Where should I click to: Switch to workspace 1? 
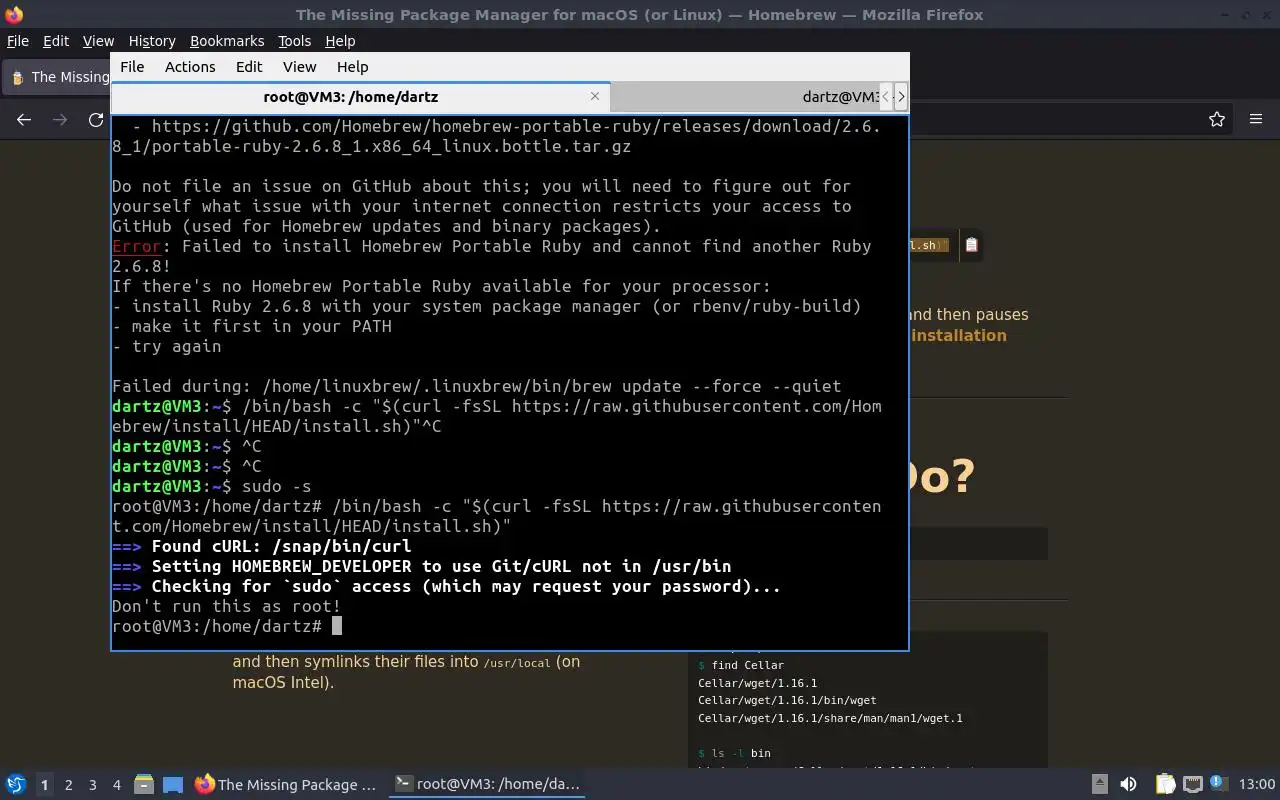click(x=44, y=785)
